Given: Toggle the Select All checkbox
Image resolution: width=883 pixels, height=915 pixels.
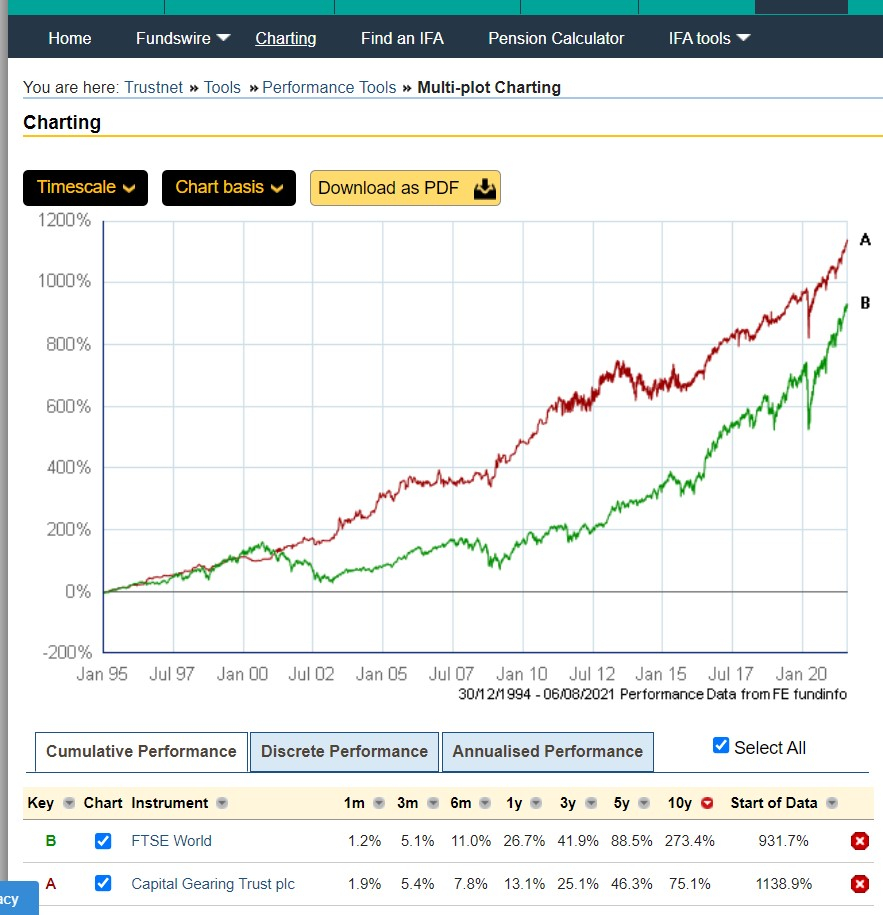Looking at the screenshot, I should [x=721, y=745].
